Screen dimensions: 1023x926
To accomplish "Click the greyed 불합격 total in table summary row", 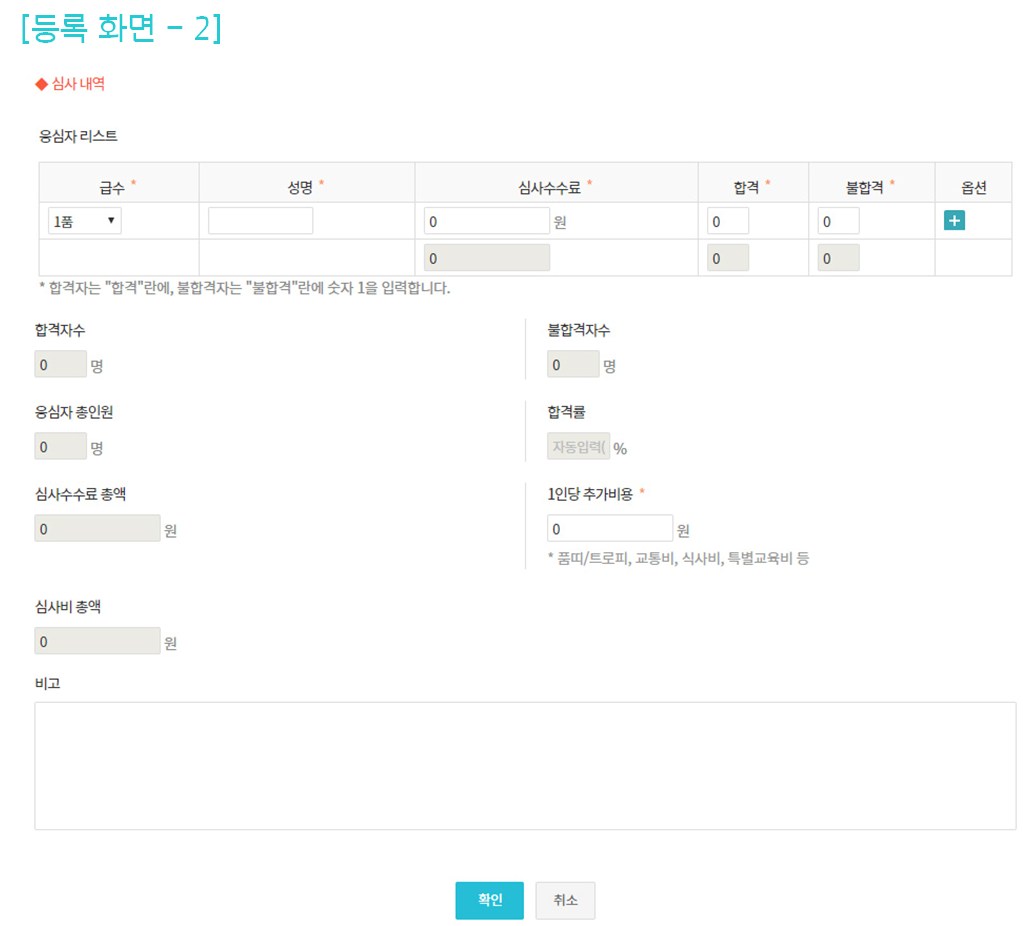I will (x=838, y=258).
